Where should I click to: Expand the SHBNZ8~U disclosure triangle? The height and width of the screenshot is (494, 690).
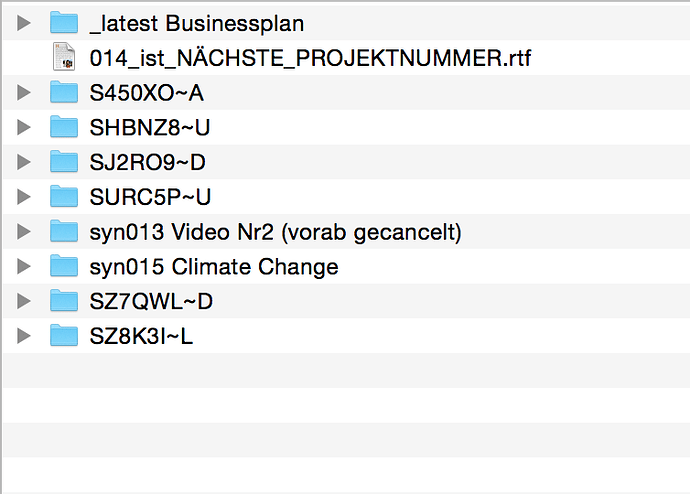point(24,127)
